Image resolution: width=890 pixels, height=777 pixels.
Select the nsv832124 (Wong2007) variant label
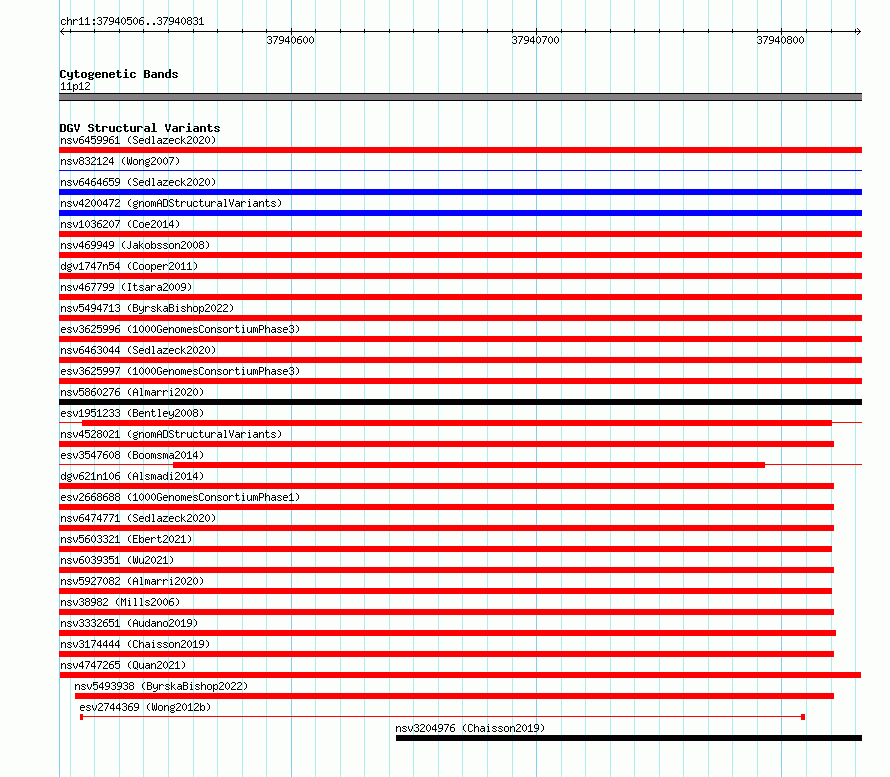point(120,161)
